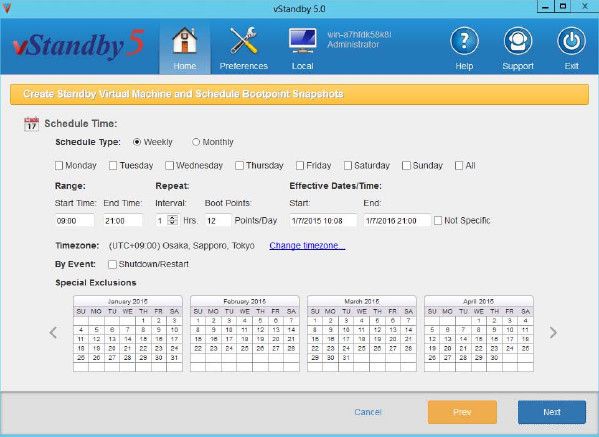Click the Next button

pos(552,412)
